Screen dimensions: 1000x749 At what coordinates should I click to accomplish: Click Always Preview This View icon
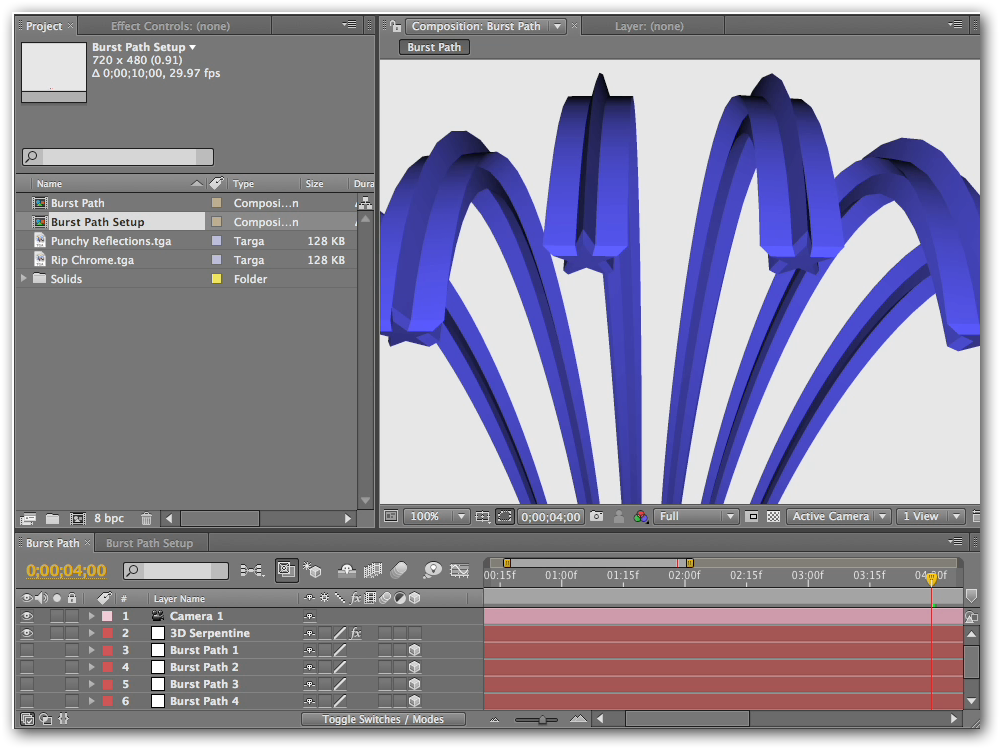tap(391, 516)
